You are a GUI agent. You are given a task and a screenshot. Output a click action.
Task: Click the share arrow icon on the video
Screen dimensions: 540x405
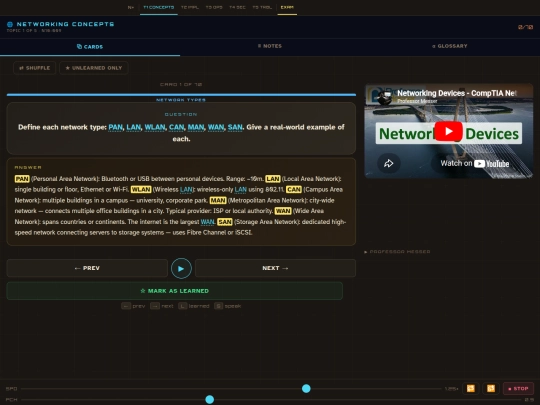[389, 163]
